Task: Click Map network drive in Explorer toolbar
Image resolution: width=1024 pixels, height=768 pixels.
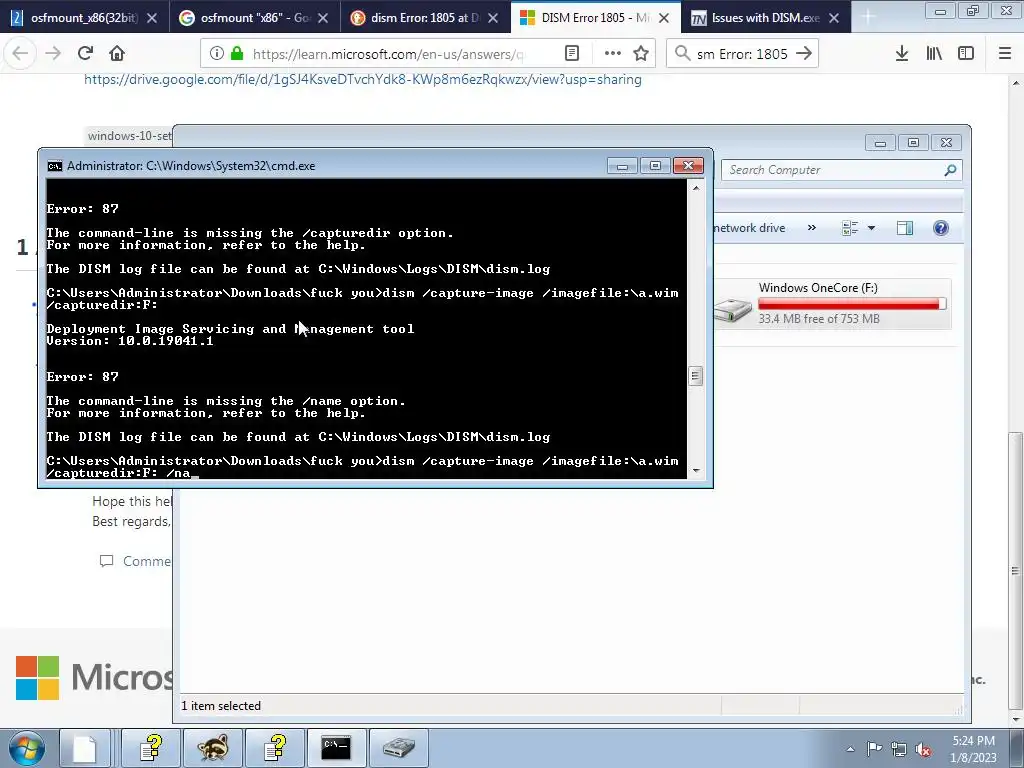Action: point(749,228)
